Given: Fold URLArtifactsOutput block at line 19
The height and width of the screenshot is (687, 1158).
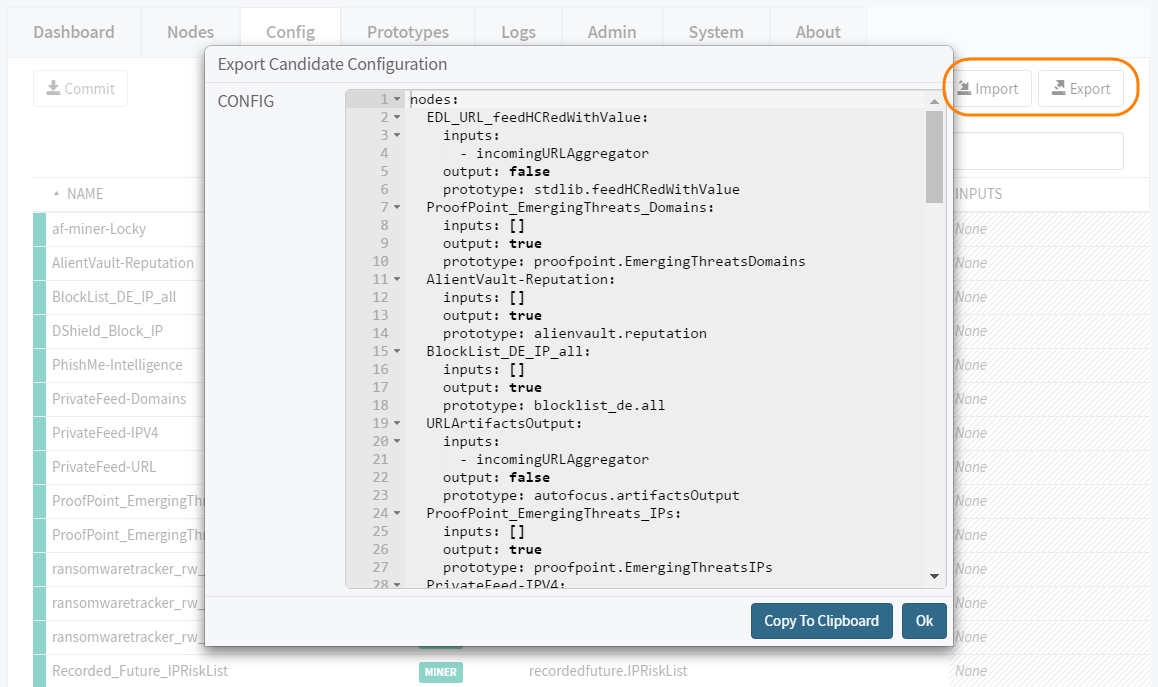Looking at the screenshot, I should [397, 424].
